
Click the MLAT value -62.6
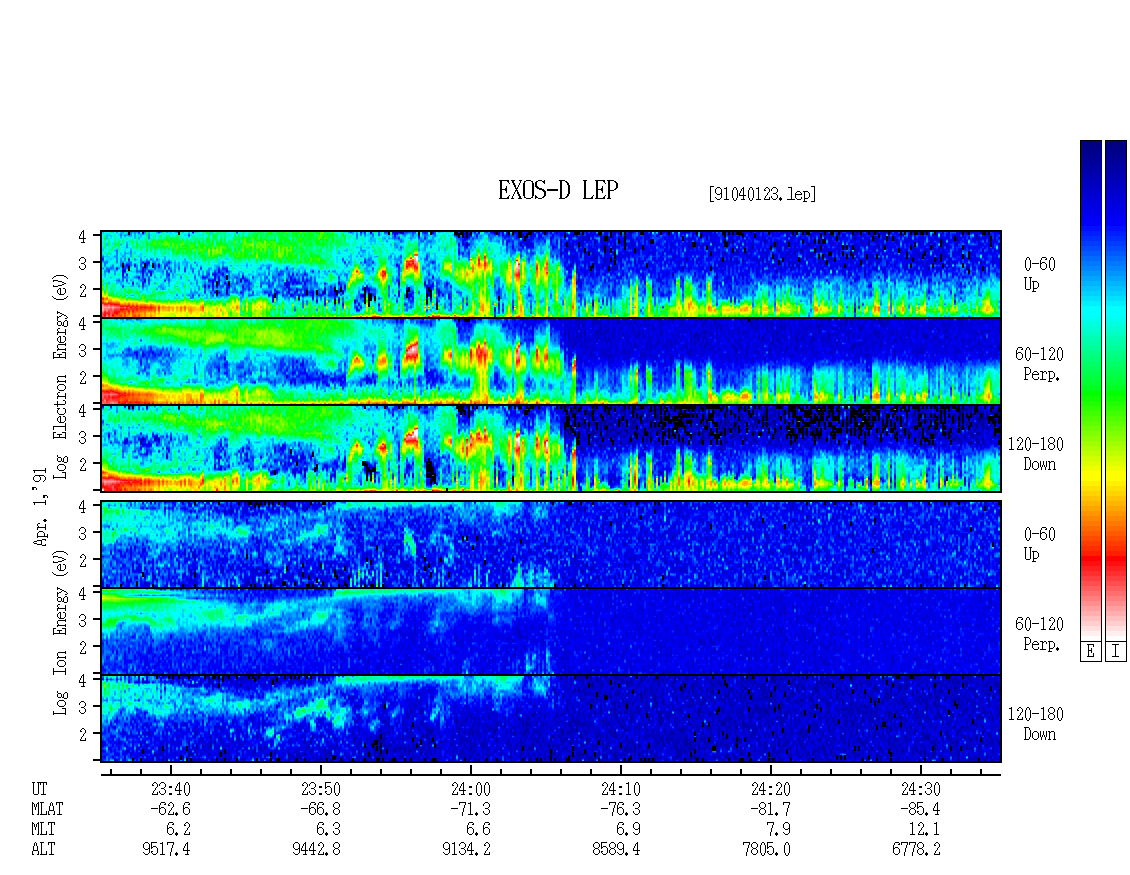click(171, 809)
